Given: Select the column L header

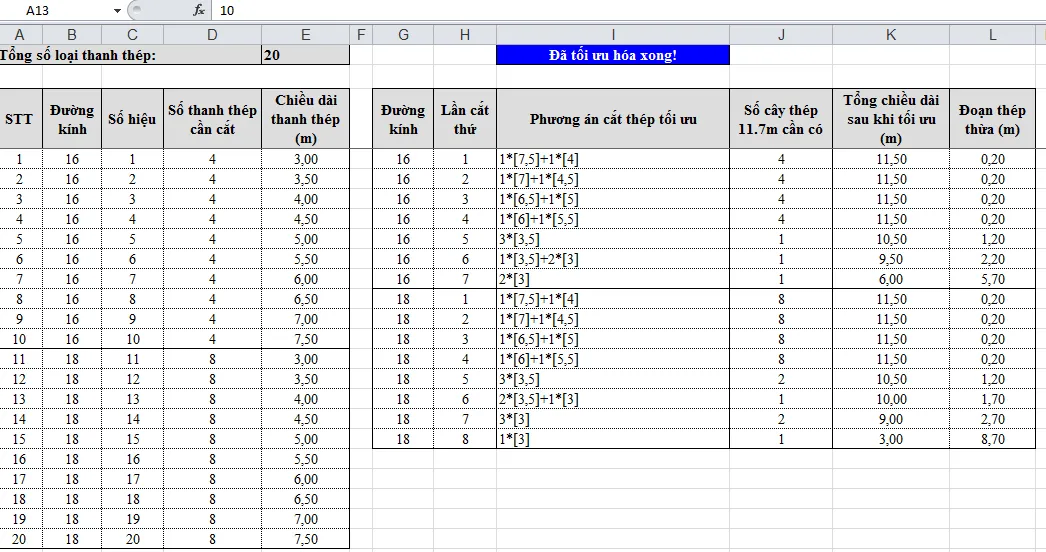Looking at the screenshot, I should (992, 35).
